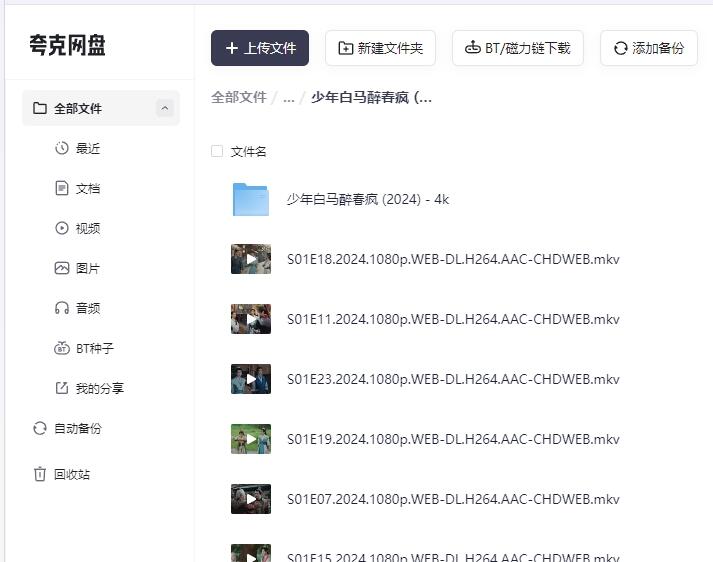
Task: Click the document icon for 文档
Action: click(62, 188)
